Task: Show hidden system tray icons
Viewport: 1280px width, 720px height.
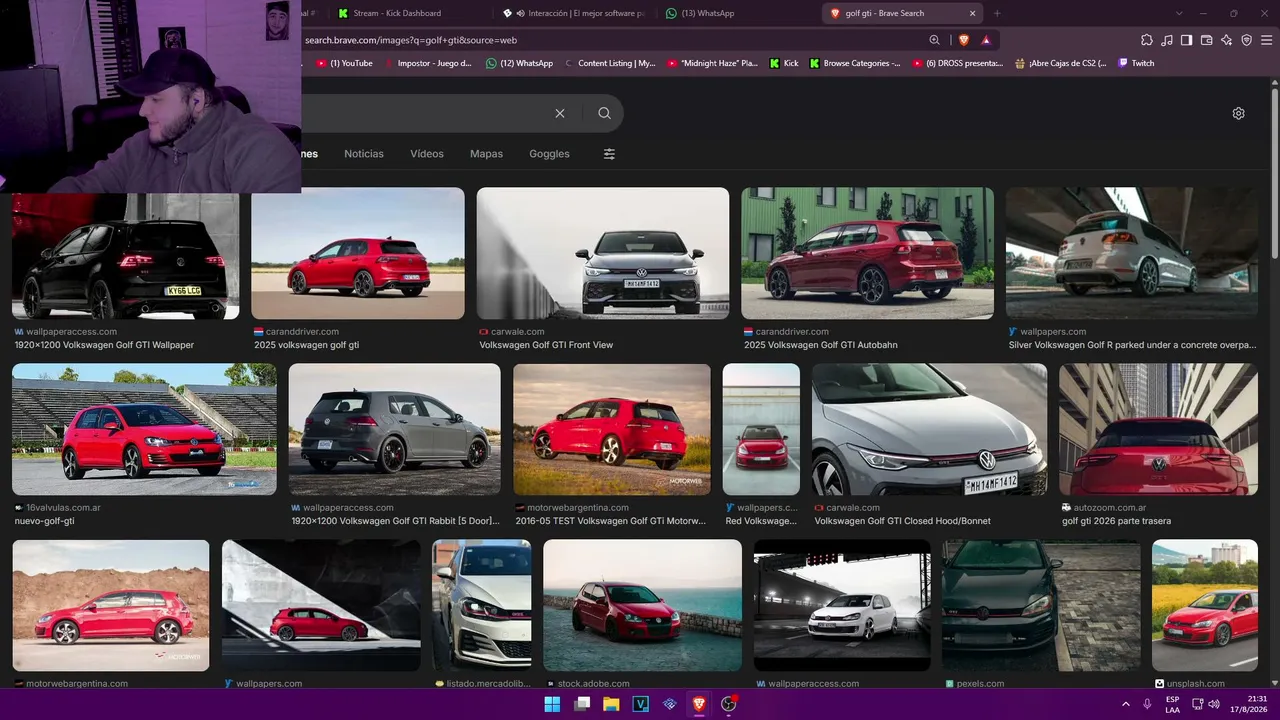Action: pyautogui.click(x=1126, y=704)
